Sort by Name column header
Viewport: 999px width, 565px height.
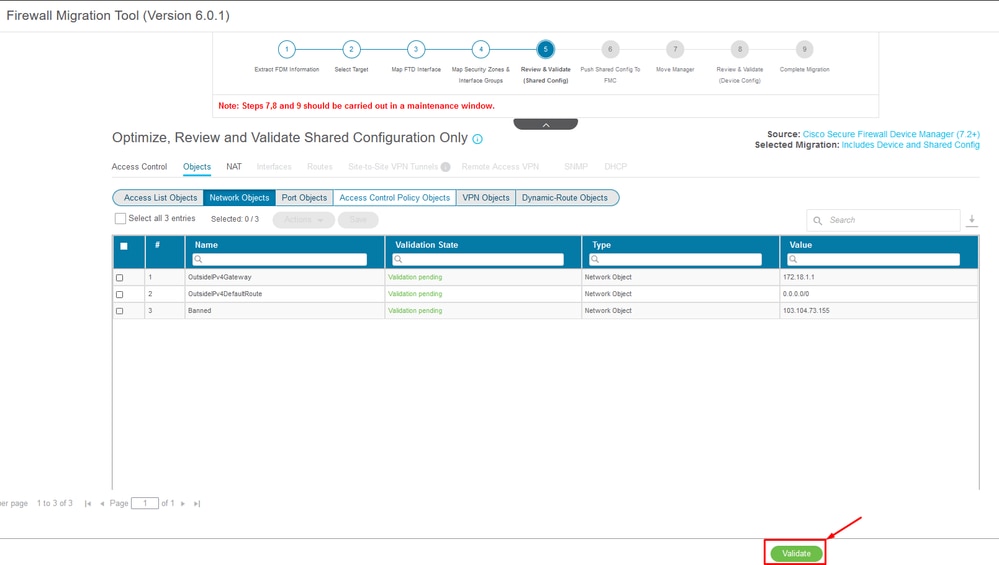pyautogui.click(x=206, y=245)
